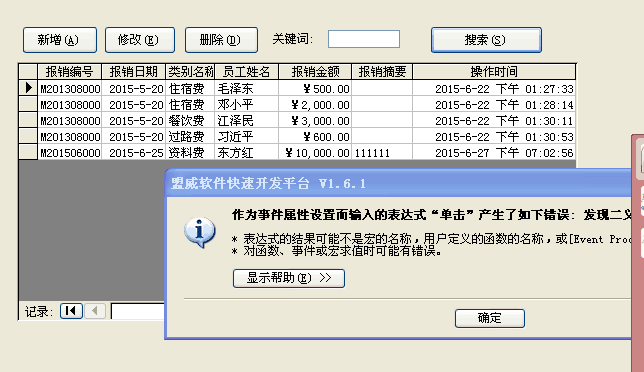
Task: Click the 报销摘要 column header
Action: pyautogui.click(x=382, y=71)
